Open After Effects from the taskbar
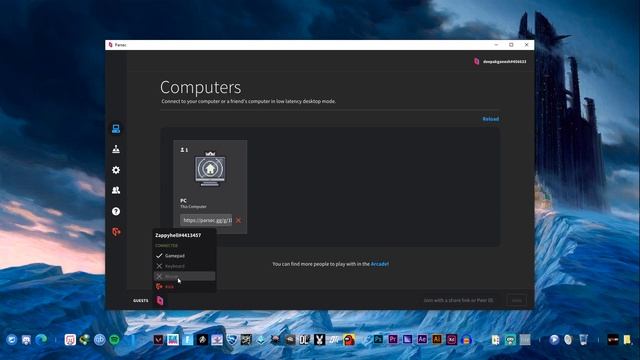The width and height of the screenshot is (640, 360). pos(422,340)
